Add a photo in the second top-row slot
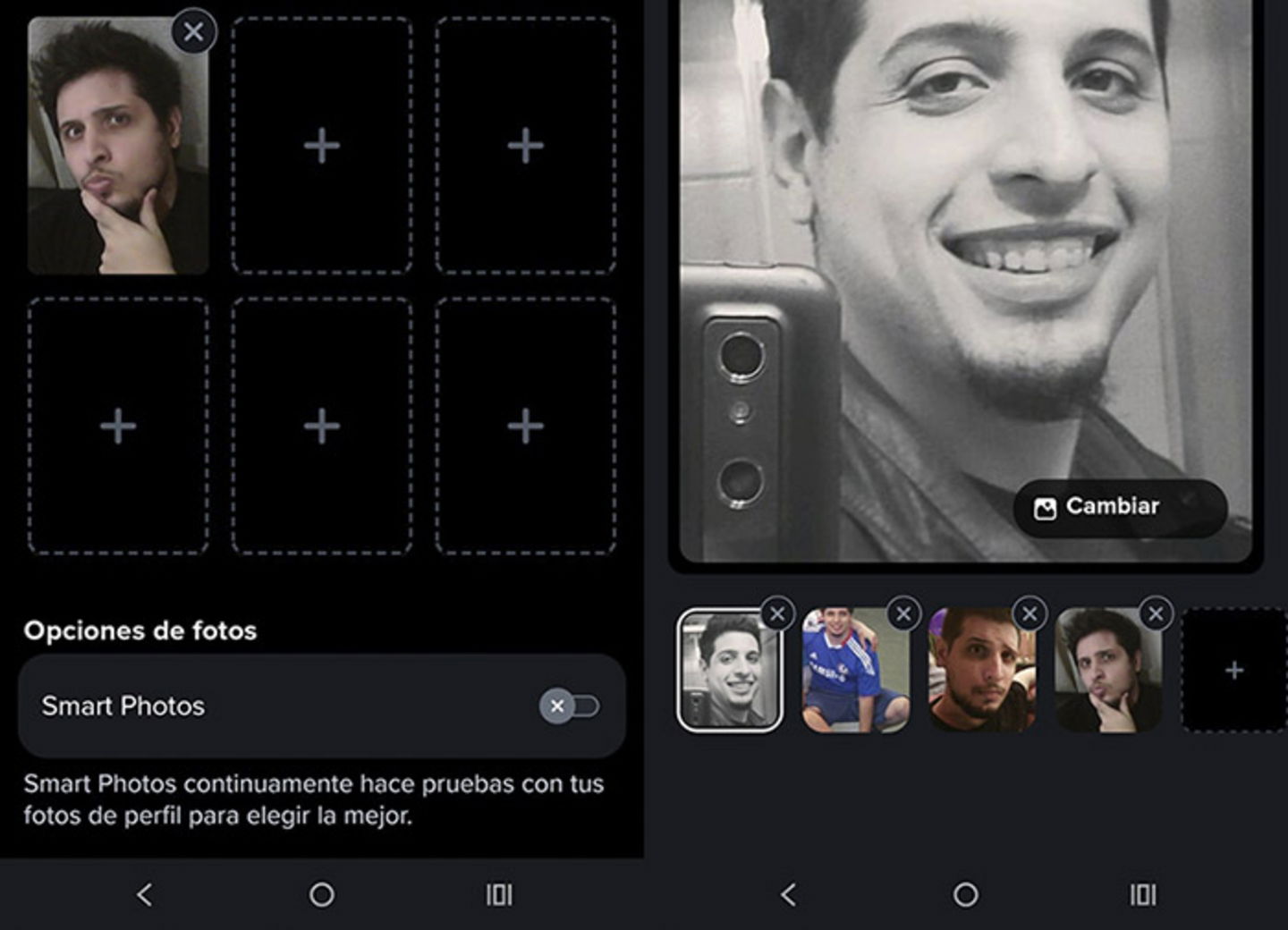Viewport: 1288px width, 930px height. coord(320,145)
